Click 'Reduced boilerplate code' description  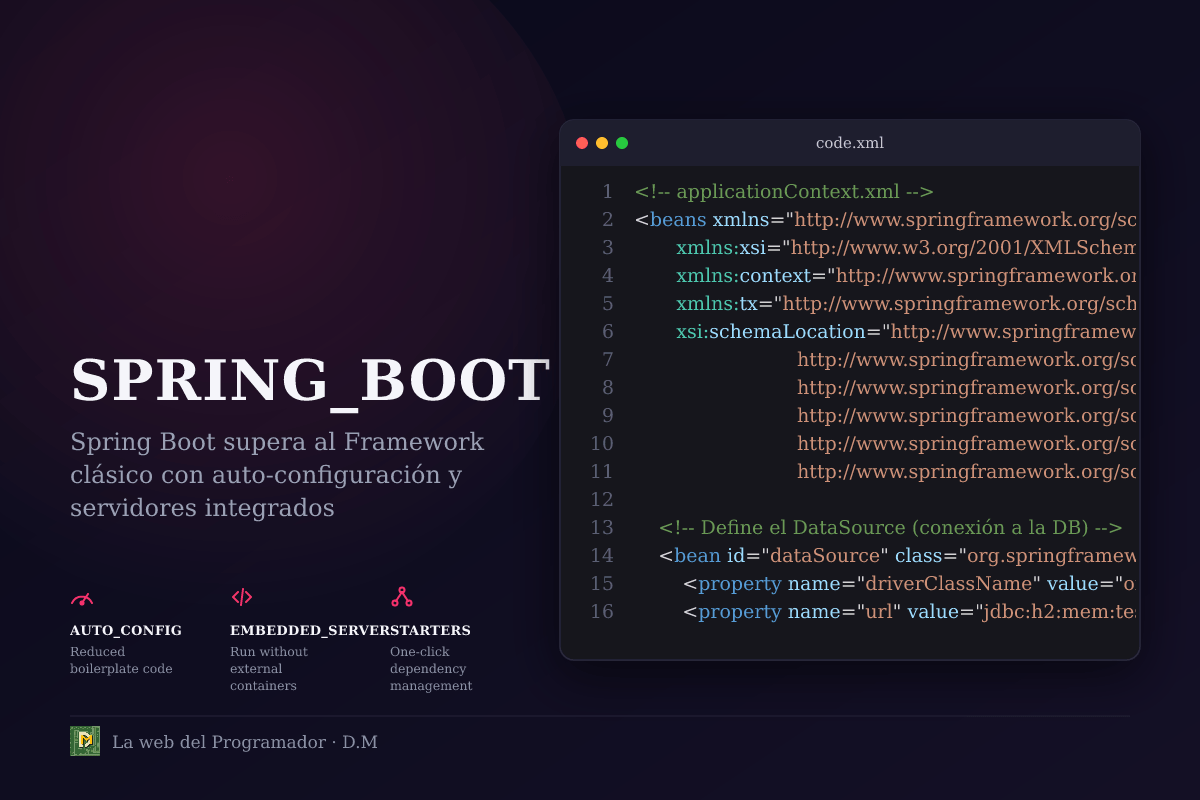[x=121, y=660]
